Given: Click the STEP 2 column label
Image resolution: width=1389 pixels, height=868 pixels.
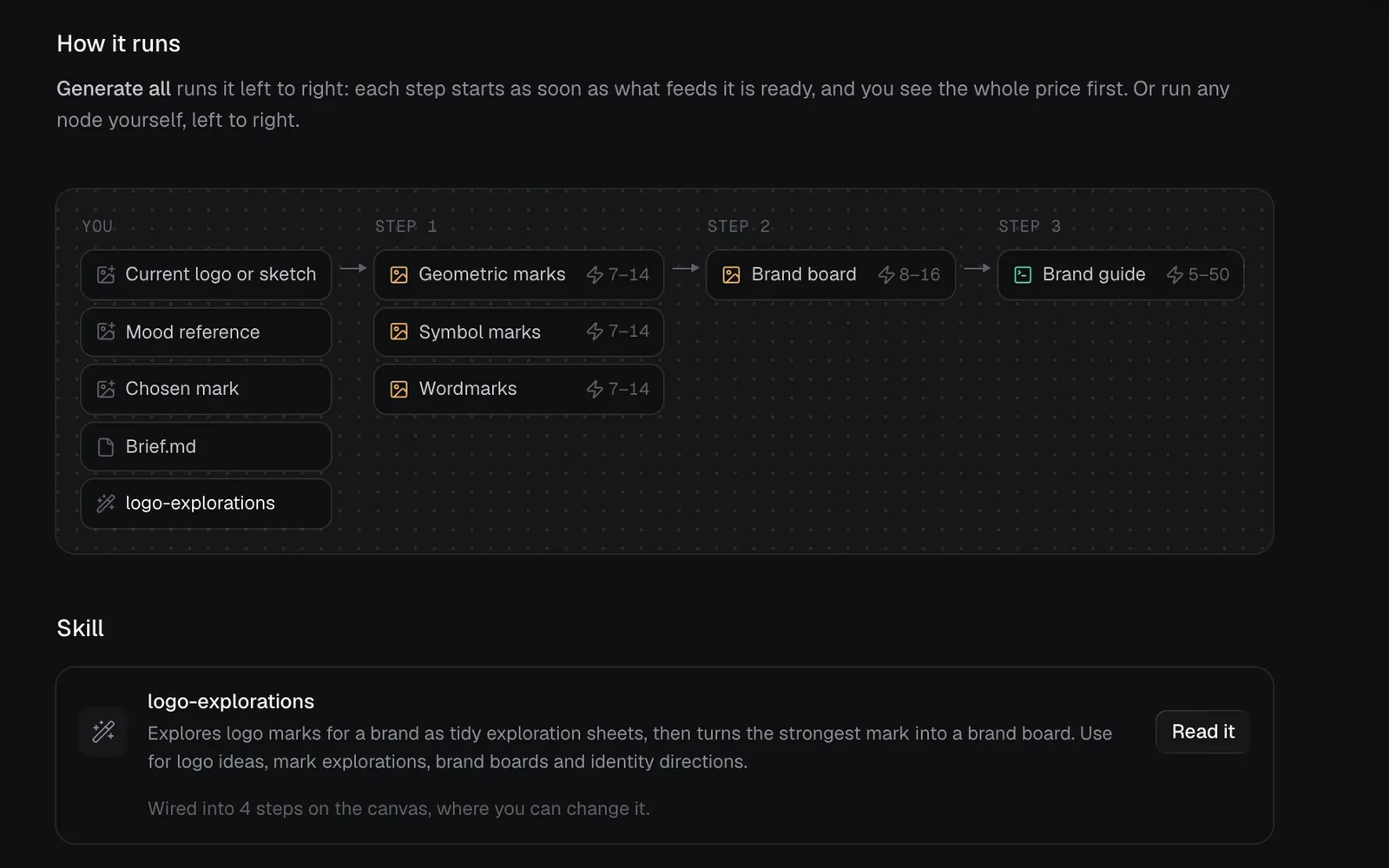Looking at the screenshot, I should pos(739,227).
